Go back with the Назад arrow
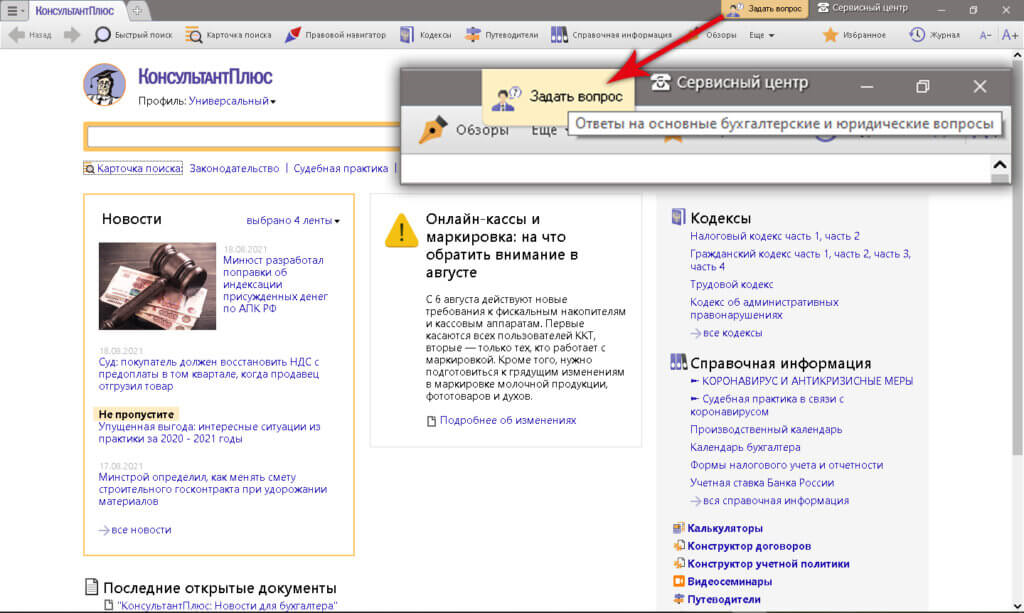Screen dimensions: 1024x613 click(x=30, y=35)
